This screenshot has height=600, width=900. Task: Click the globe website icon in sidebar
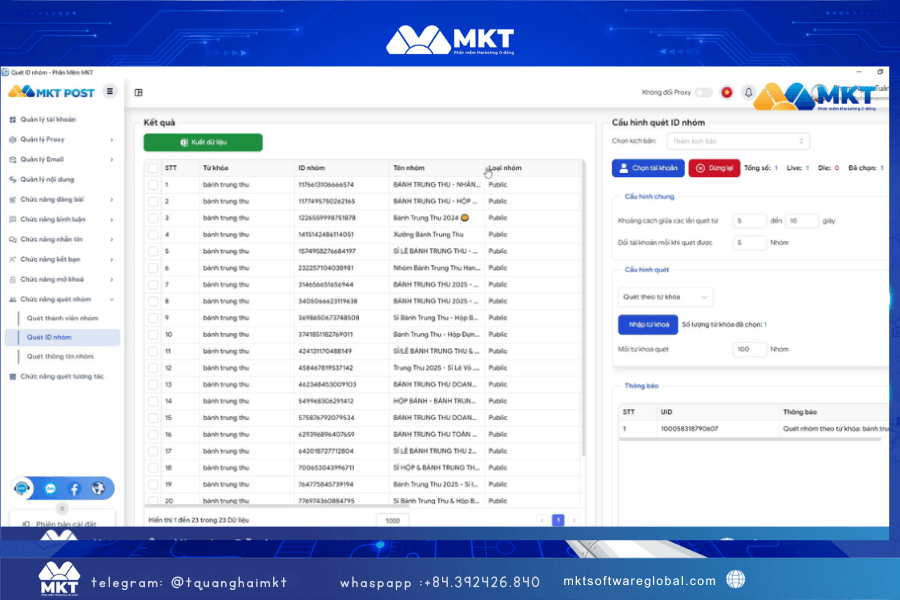(x=98, y=489)
